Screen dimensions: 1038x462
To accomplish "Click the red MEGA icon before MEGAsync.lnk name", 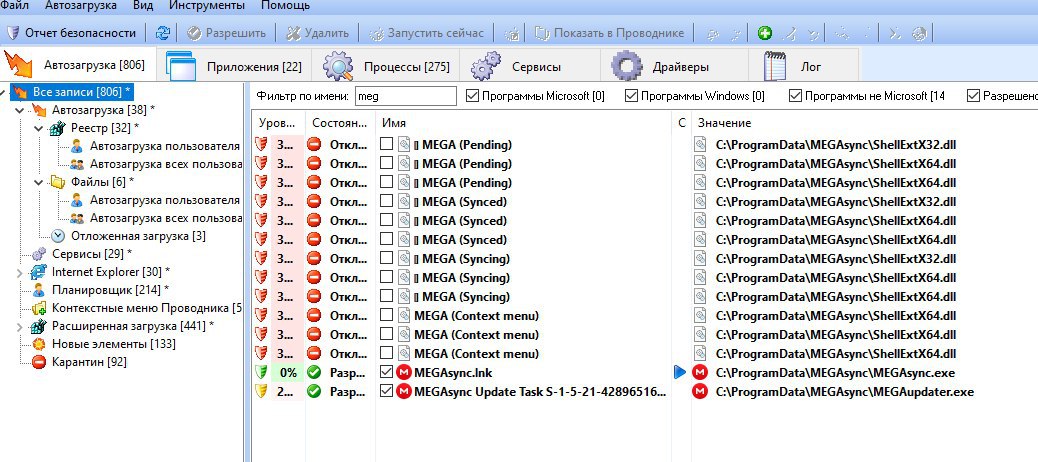I will point(404,373).
